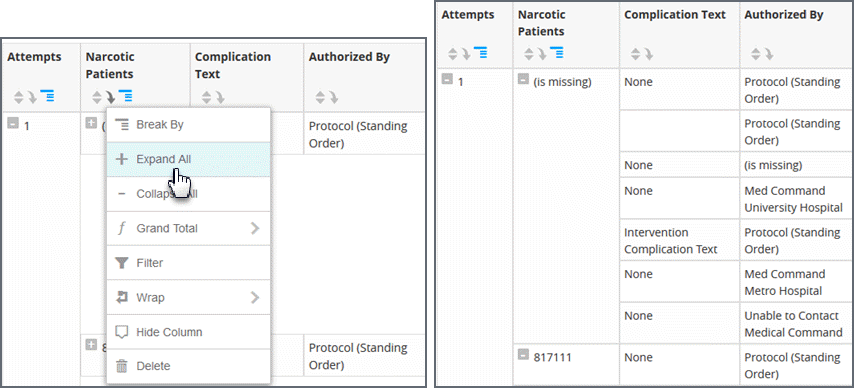
Task: Click sort icon under left Complication Text header
Action: (212, 98)
